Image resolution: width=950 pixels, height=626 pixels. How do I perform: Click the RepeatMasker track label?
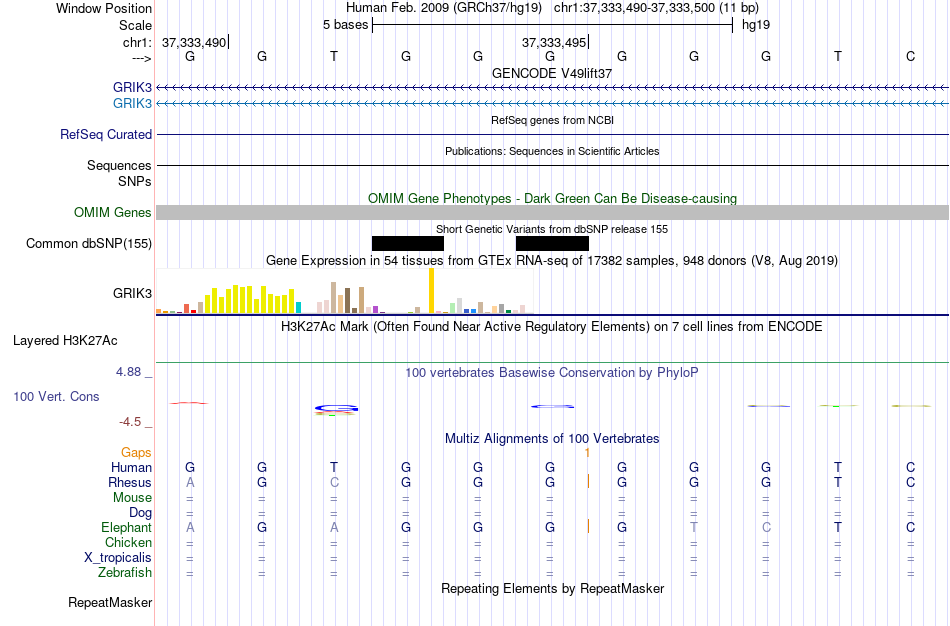tap(110, 602)
